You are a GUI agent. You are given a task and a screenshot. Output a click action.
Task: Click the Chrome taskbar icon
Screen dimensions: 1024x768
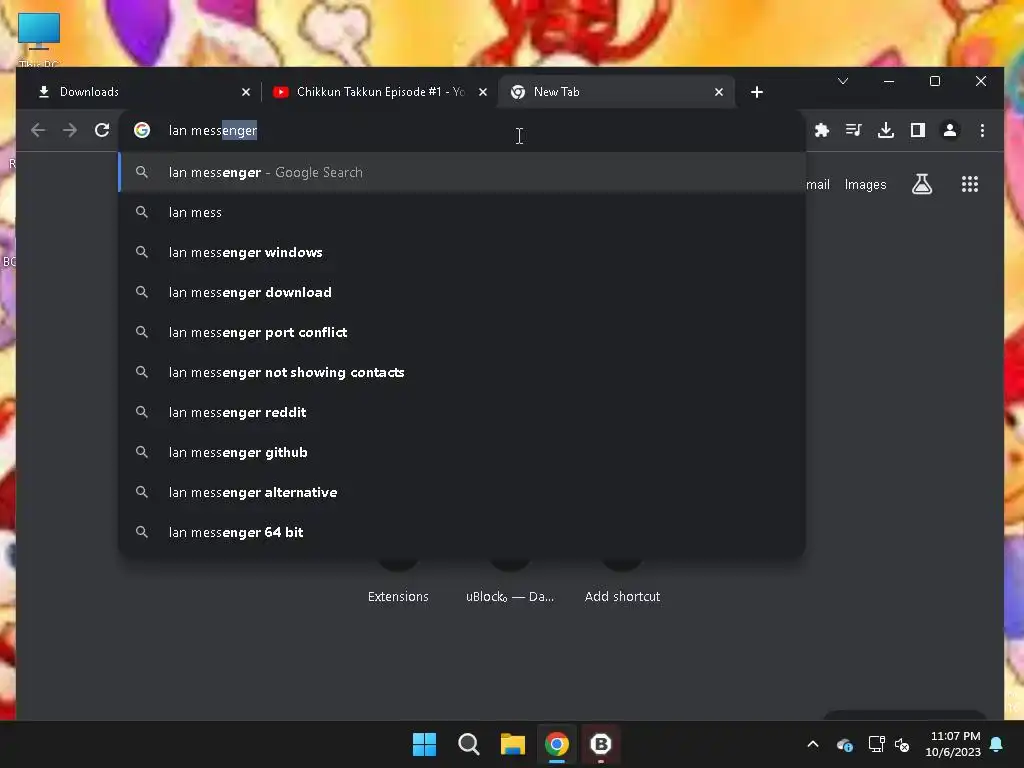point(557,744)
